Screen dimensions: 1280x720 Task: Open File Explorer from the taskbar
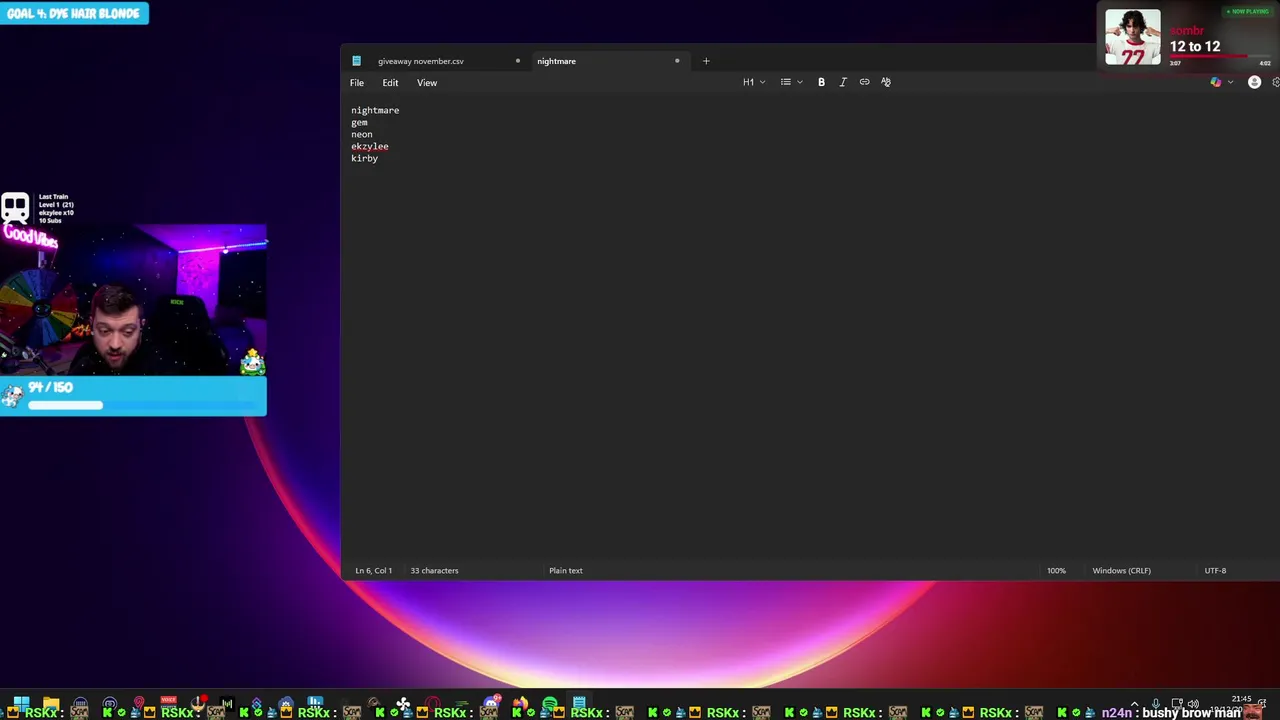[x=51, y=703]
